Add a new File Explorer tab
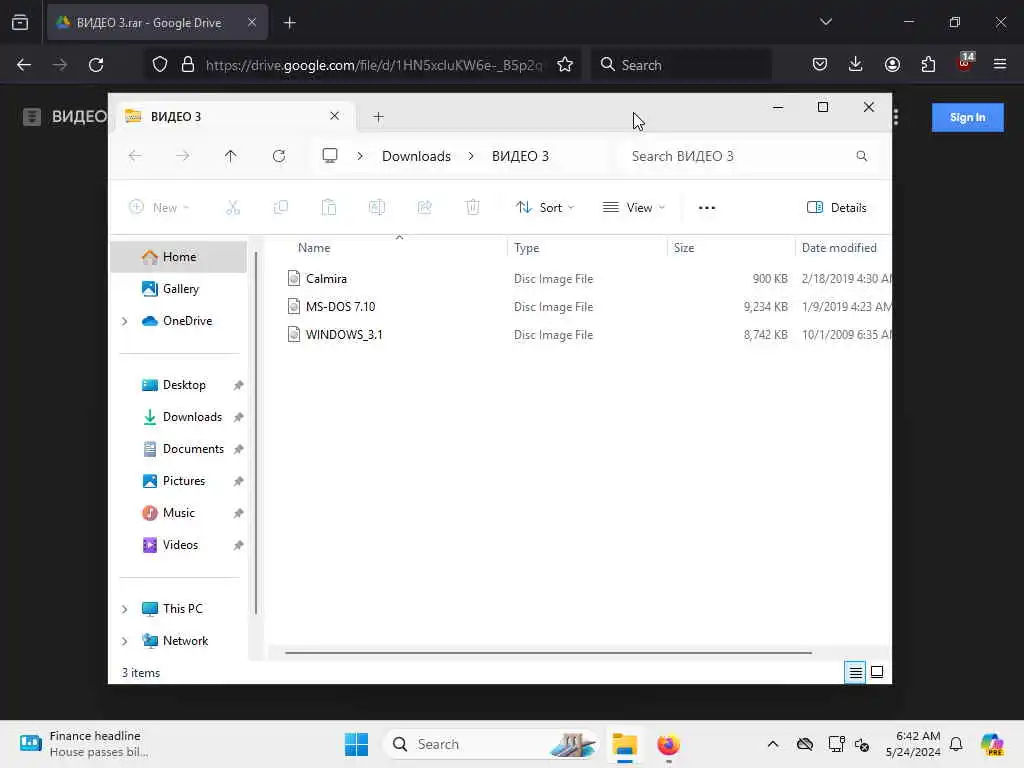The image size is (1024, 768). [x=378, y=117]
